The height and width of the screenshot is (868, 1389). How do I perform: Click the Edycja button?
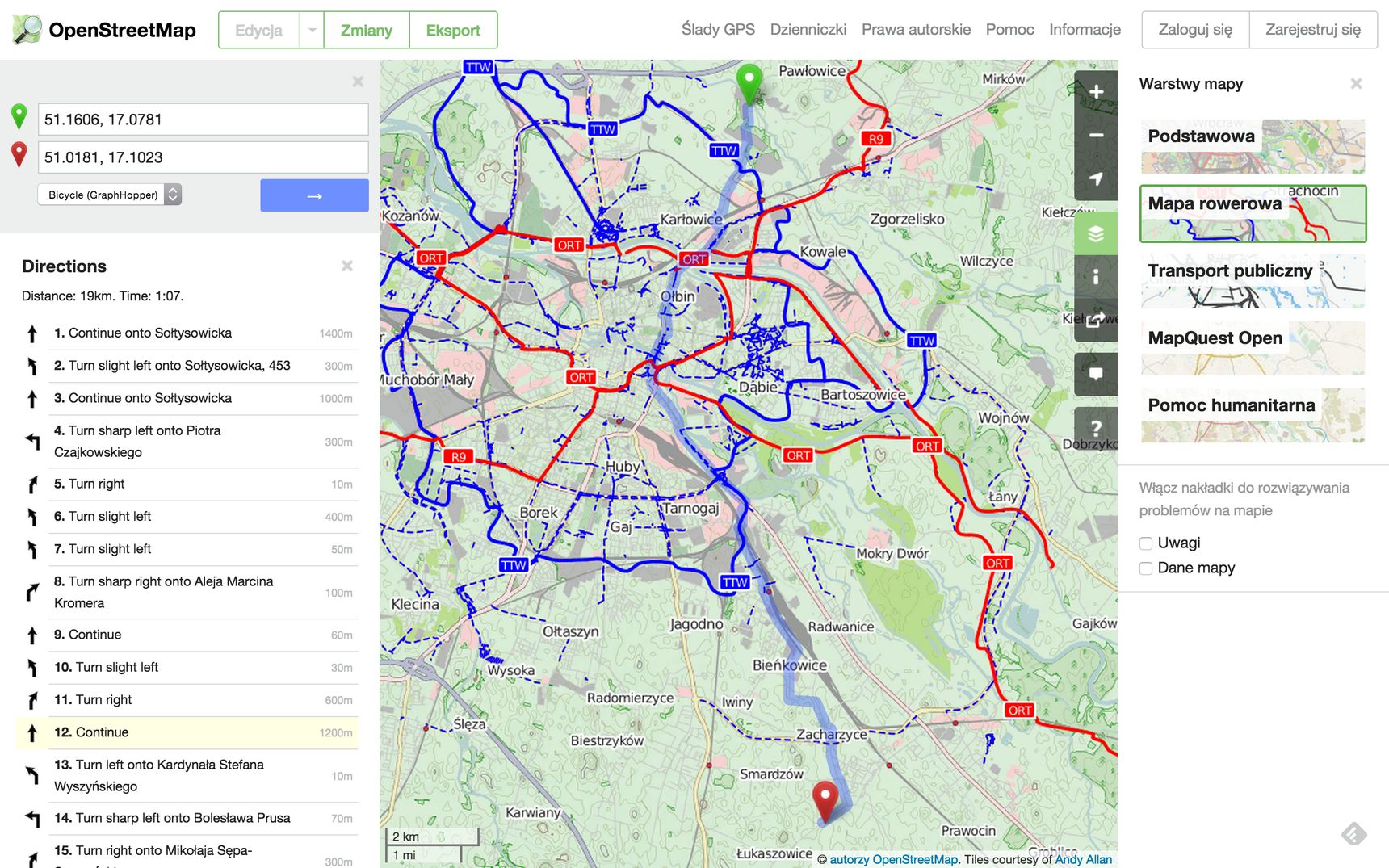258,31
